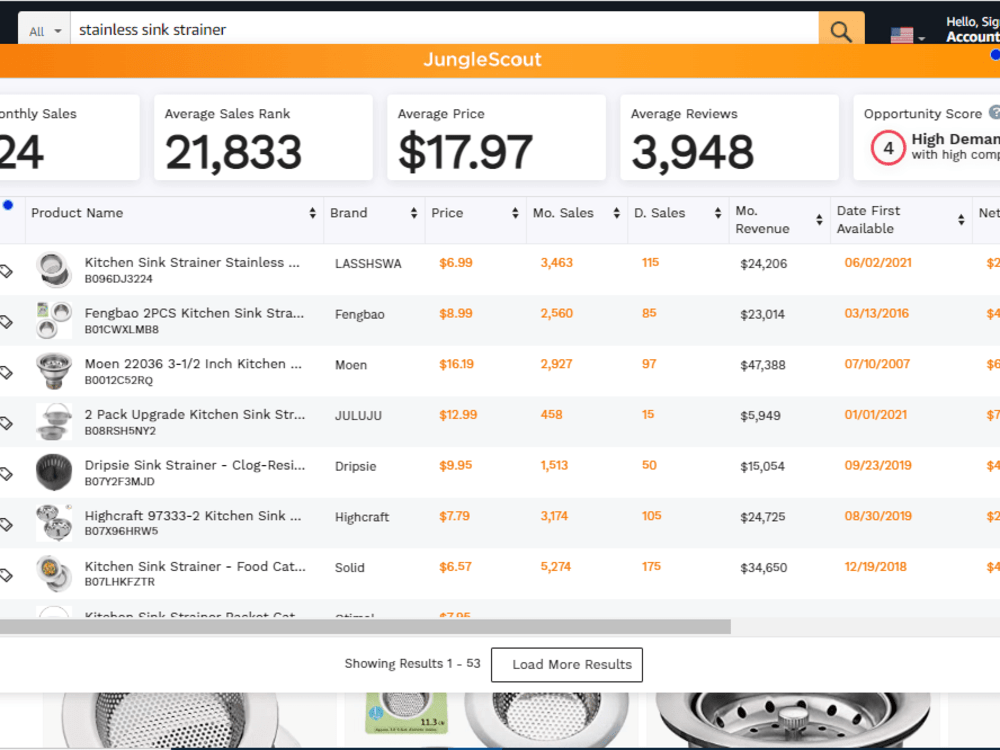Click the horizontal scrollbar under the table
The image size is (1000, 750).
pyautogui.click(x=365, y=626)
